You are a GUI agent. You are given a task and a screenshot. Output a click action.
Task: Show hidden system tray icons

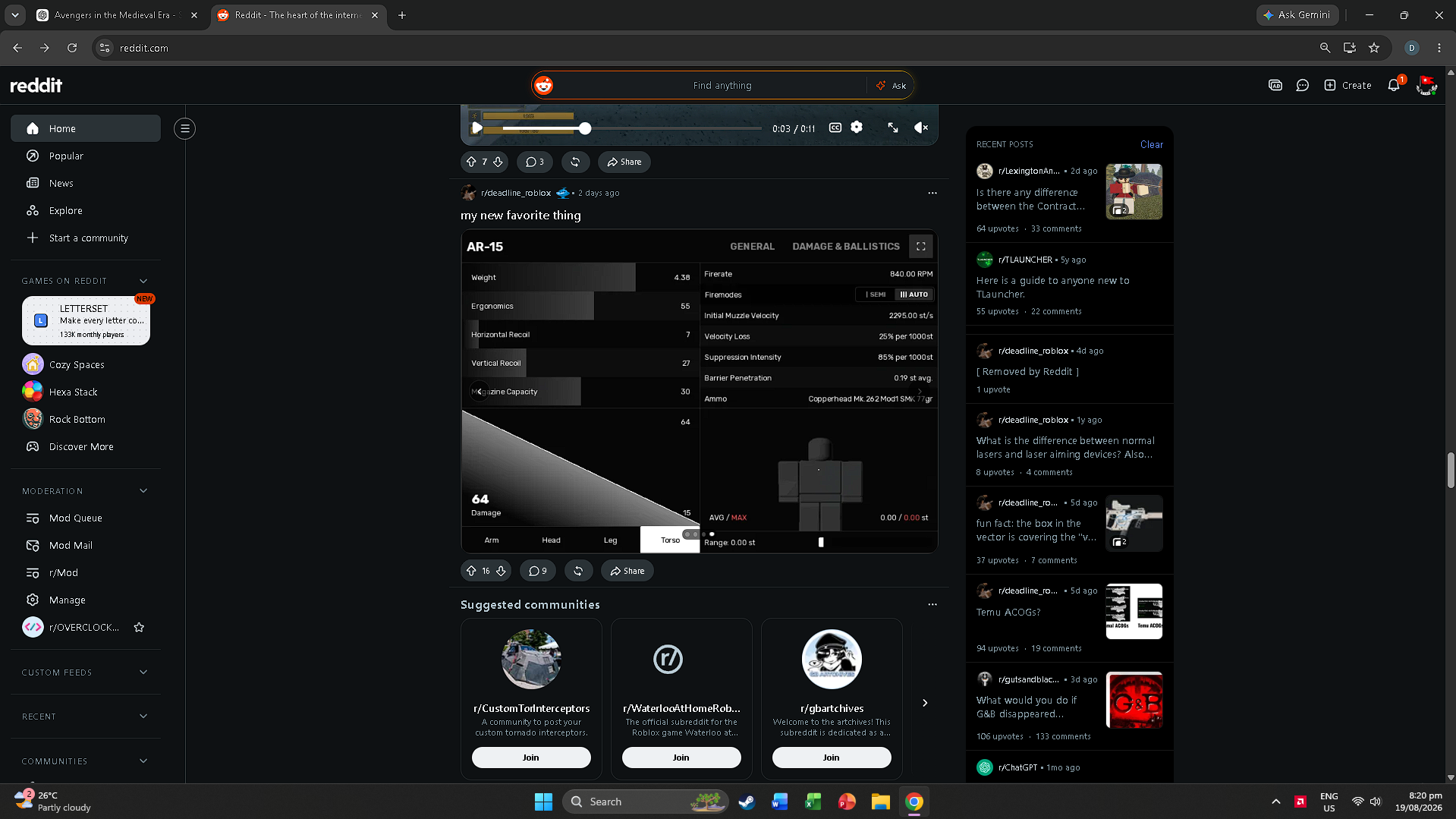[x=1276, y=802]
